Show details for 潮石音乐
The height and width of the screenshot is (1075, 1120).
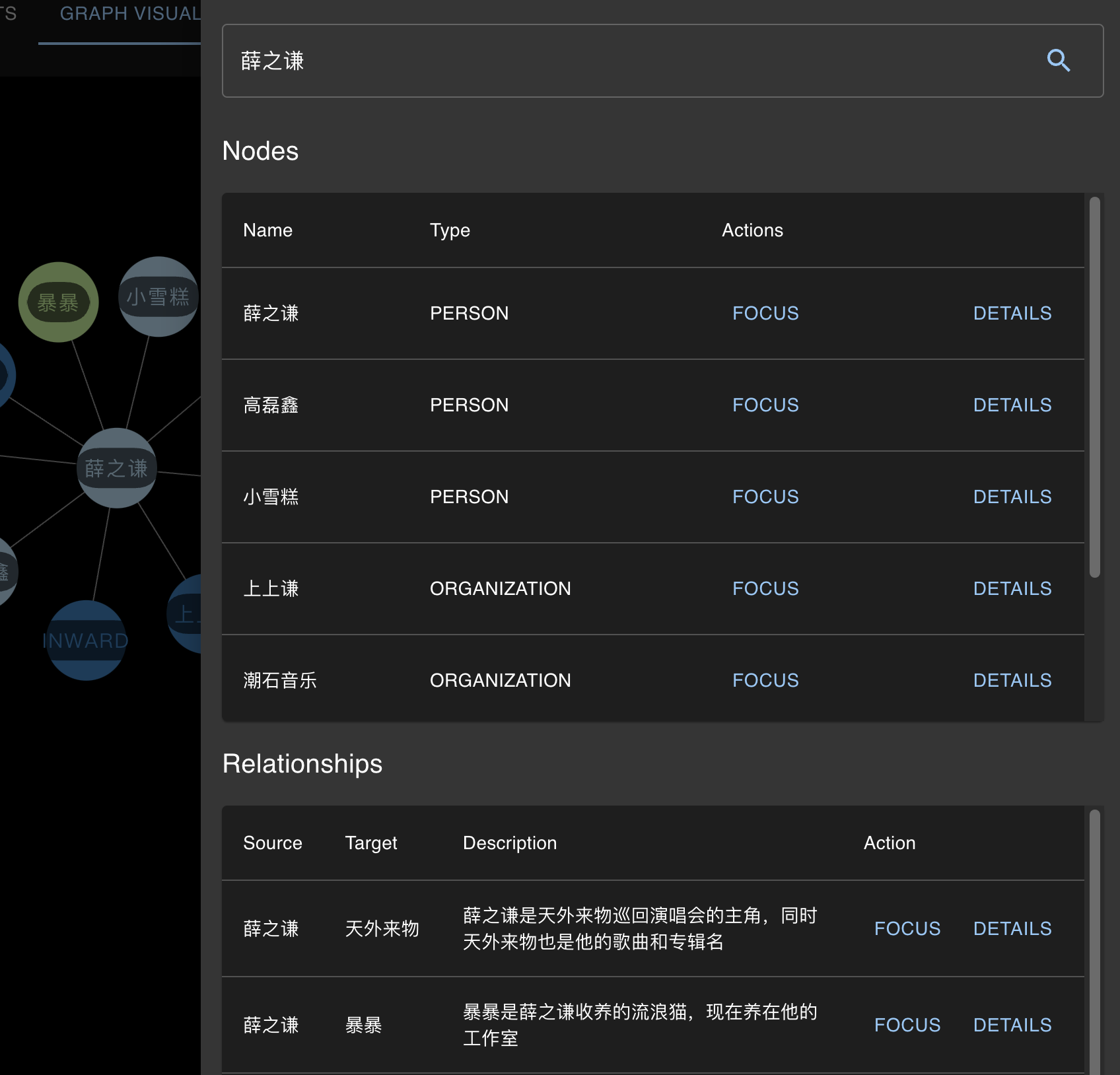1012,680
